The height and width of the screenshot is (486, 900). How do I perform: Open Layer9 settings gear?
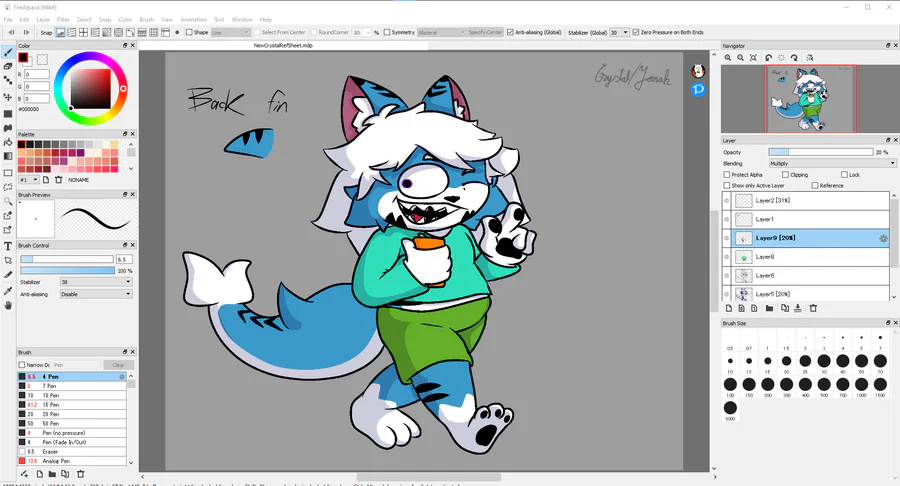click(x=883, y=238)
